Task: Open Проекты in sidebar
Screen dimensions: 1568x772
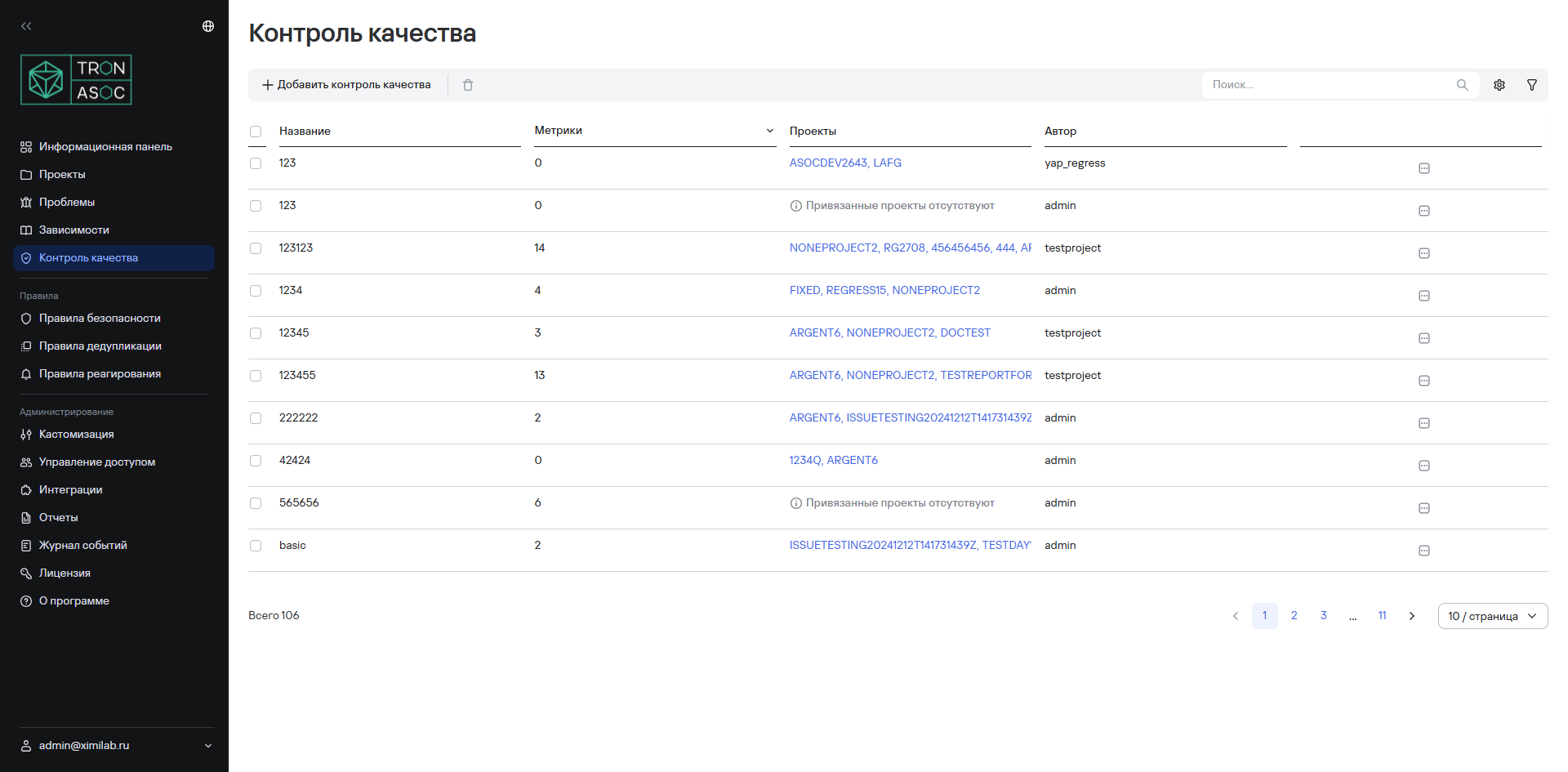Action: point(114,175)
